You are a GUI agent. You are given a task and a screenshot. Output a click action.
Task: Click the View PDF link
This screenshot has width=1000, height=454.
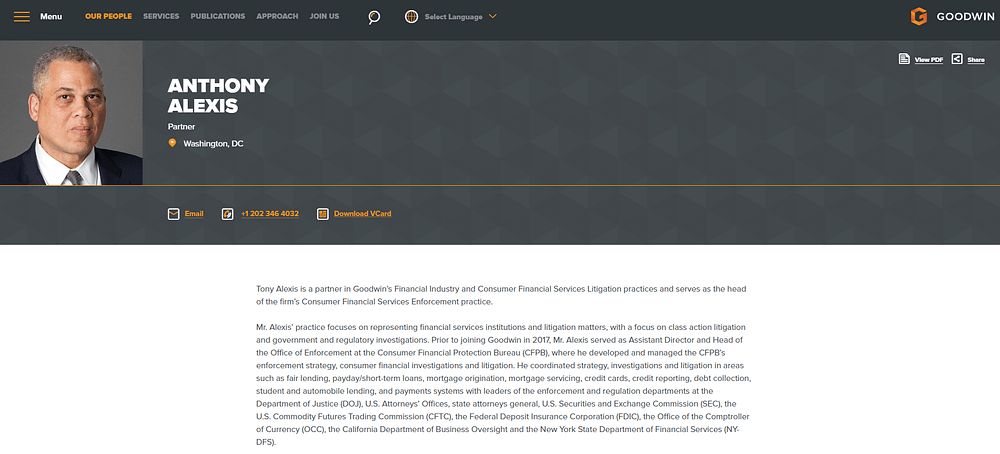pos(929,60)
